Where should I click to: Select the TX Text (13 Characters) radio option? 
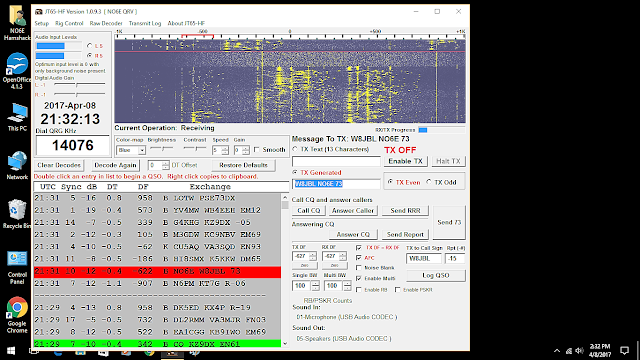[x=295, y=149]
